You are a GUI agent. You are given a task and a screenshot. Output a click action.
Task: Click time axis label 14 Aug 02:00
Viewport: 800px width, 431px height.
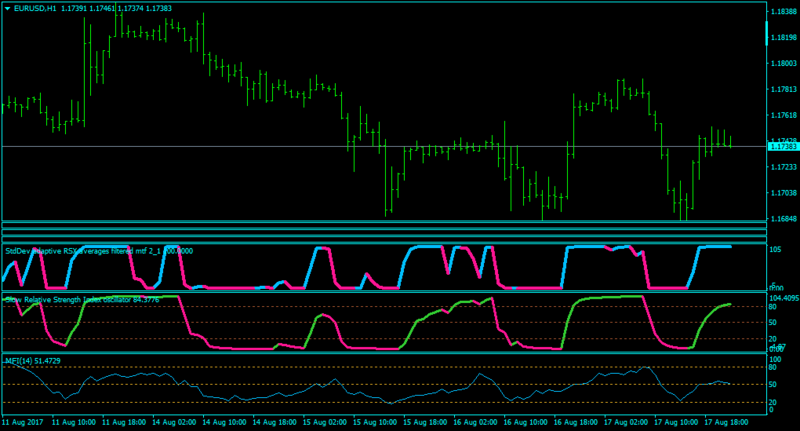click(x=174, y=422)
